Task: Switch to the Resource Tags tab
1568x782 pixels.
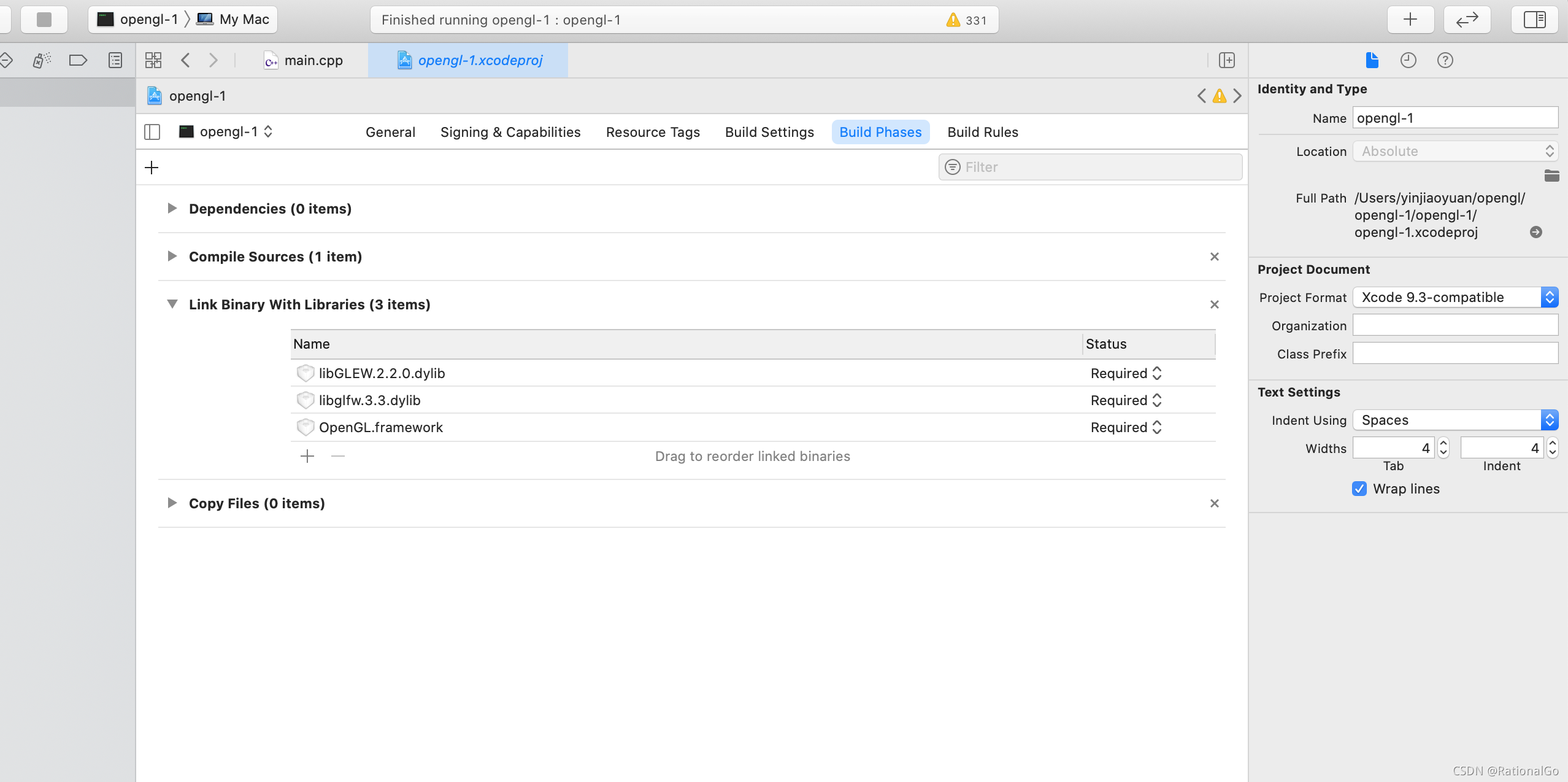Action: pyautogui.click(x=653, y=132)
